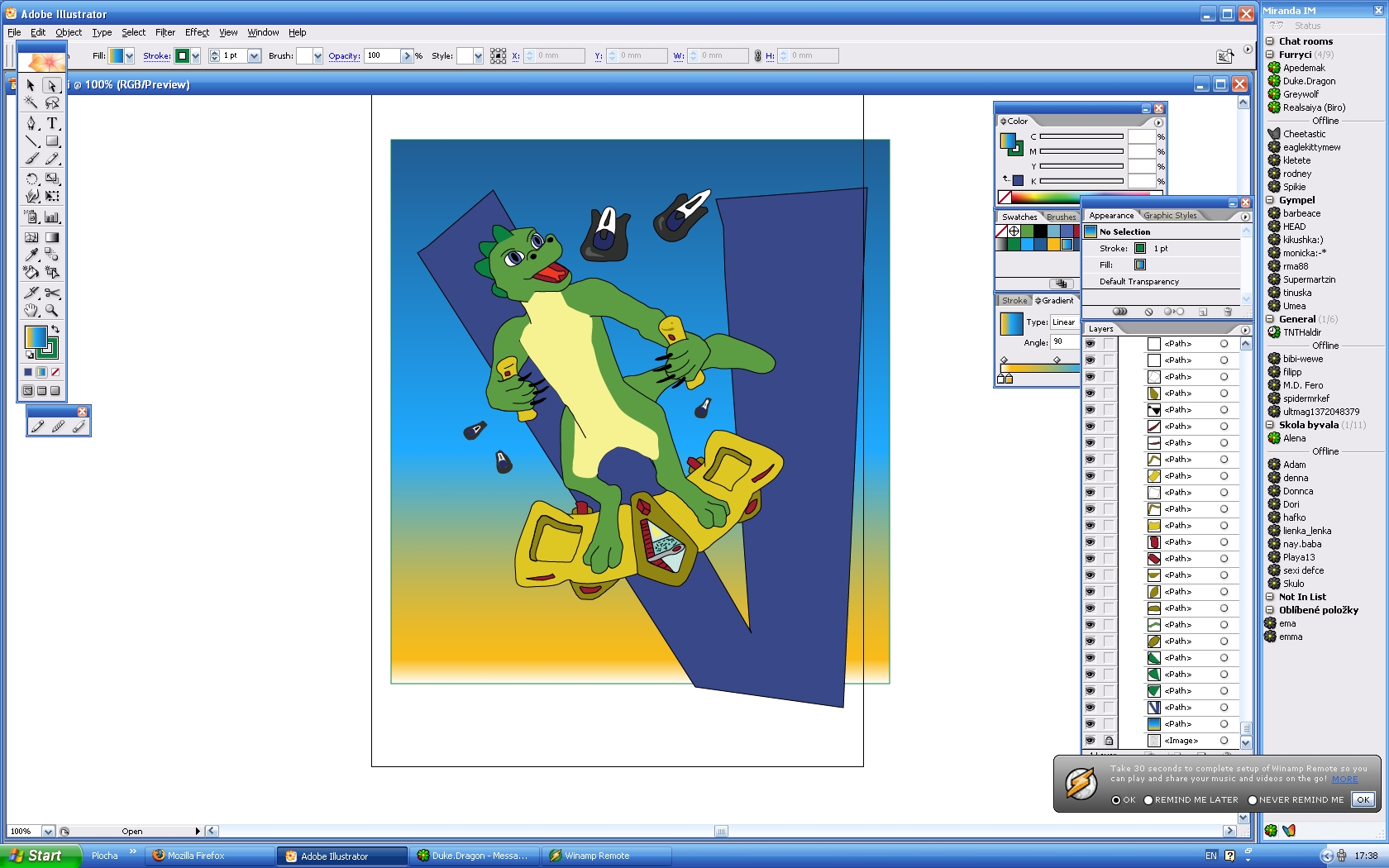The image size is (1389, 868).
Task: Open the Window menu
Action: click(263, 33)
